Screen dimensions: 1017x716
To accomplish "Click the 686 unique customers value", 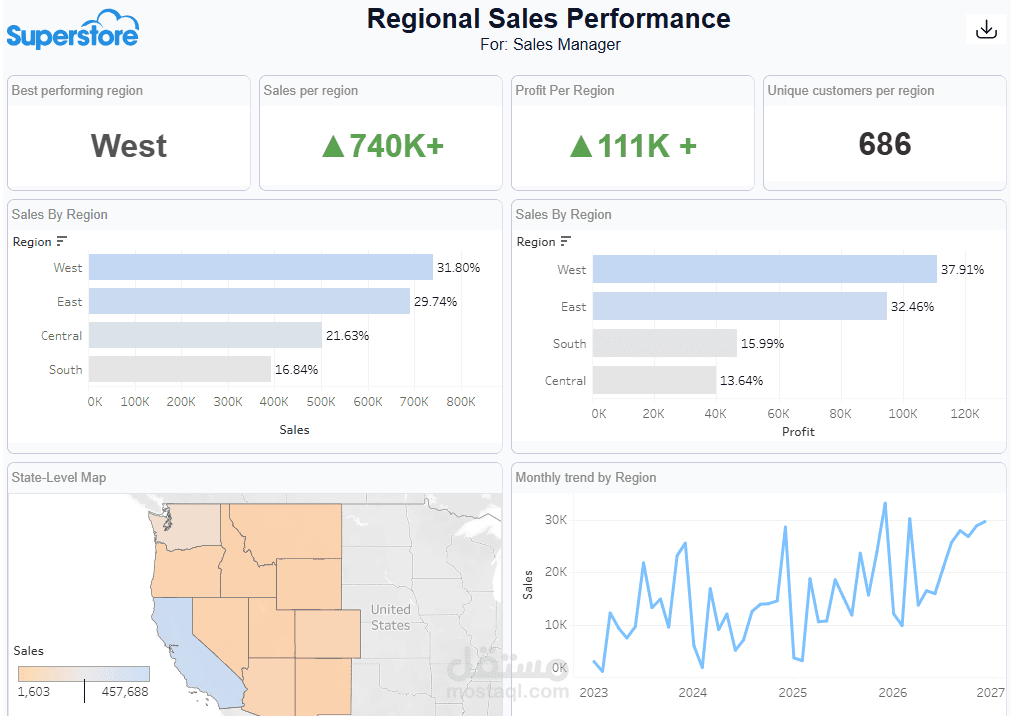I will 885,144.
